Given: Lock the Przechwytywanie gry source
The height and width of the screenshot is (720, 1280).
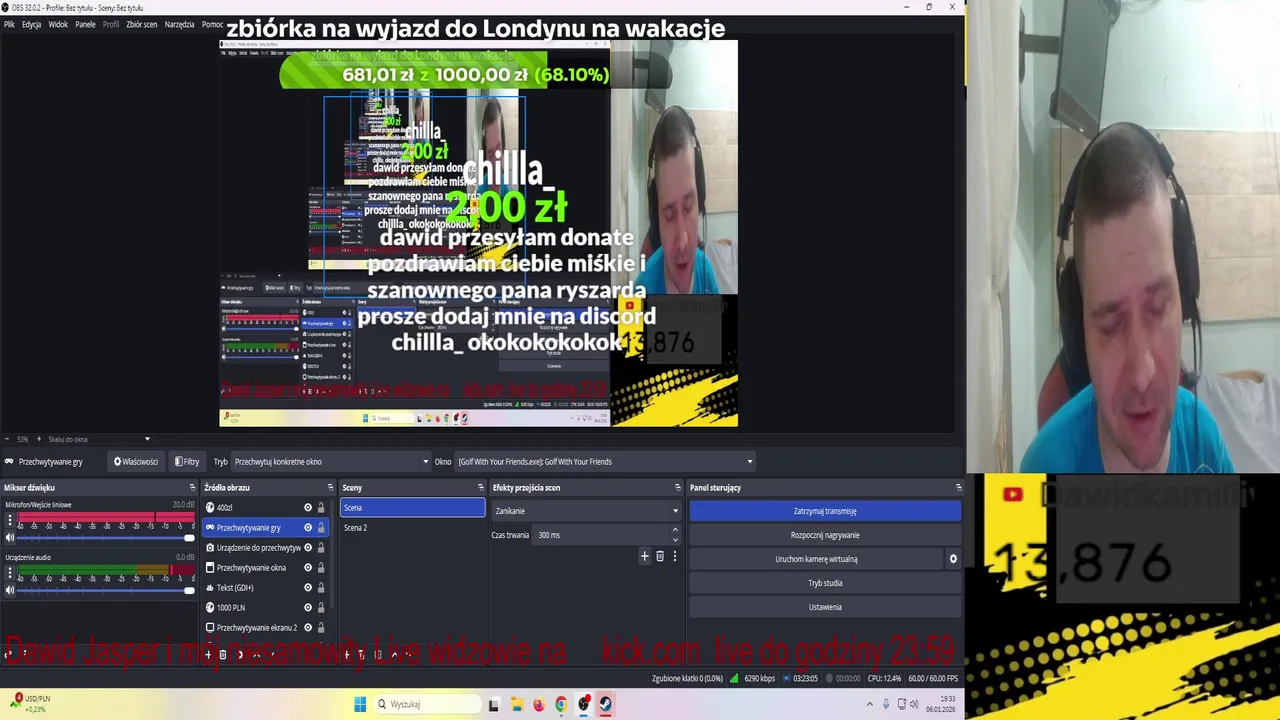Looking at the screenshot, I should (321, 528).
